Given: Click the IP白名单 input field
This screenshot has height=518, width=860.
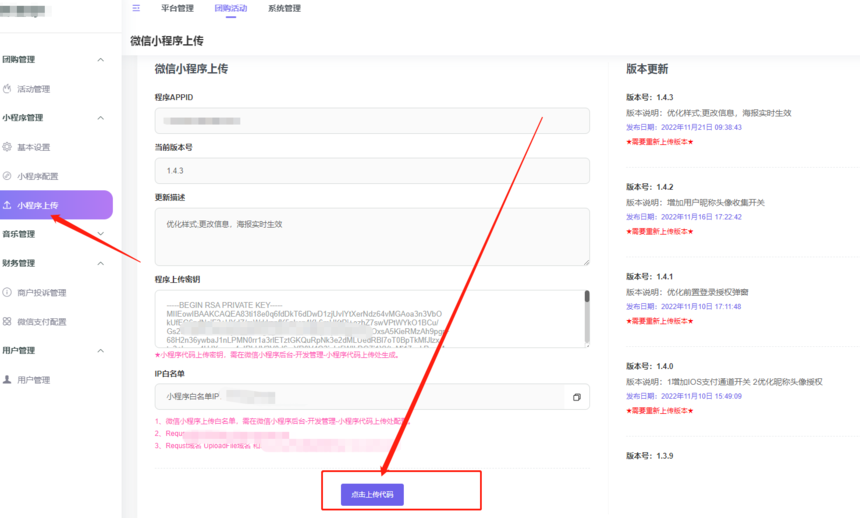Looking at the screenshot, I should pos(359,397).
